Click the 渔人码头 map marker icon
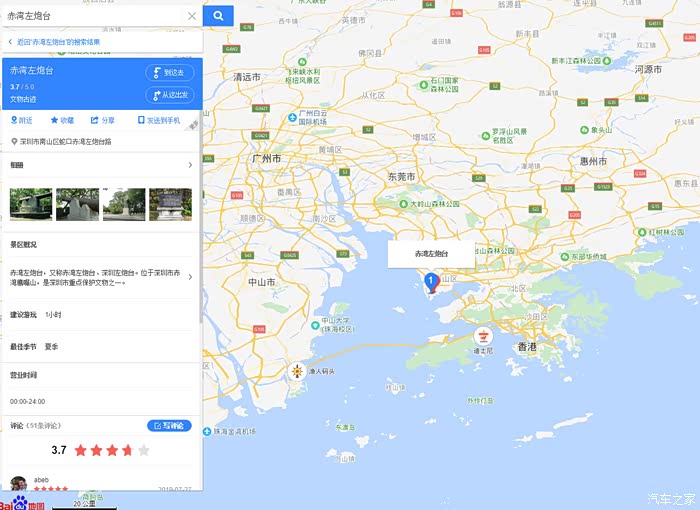The height and width of the screenshot is (510, 700). (x=296, y=371)
